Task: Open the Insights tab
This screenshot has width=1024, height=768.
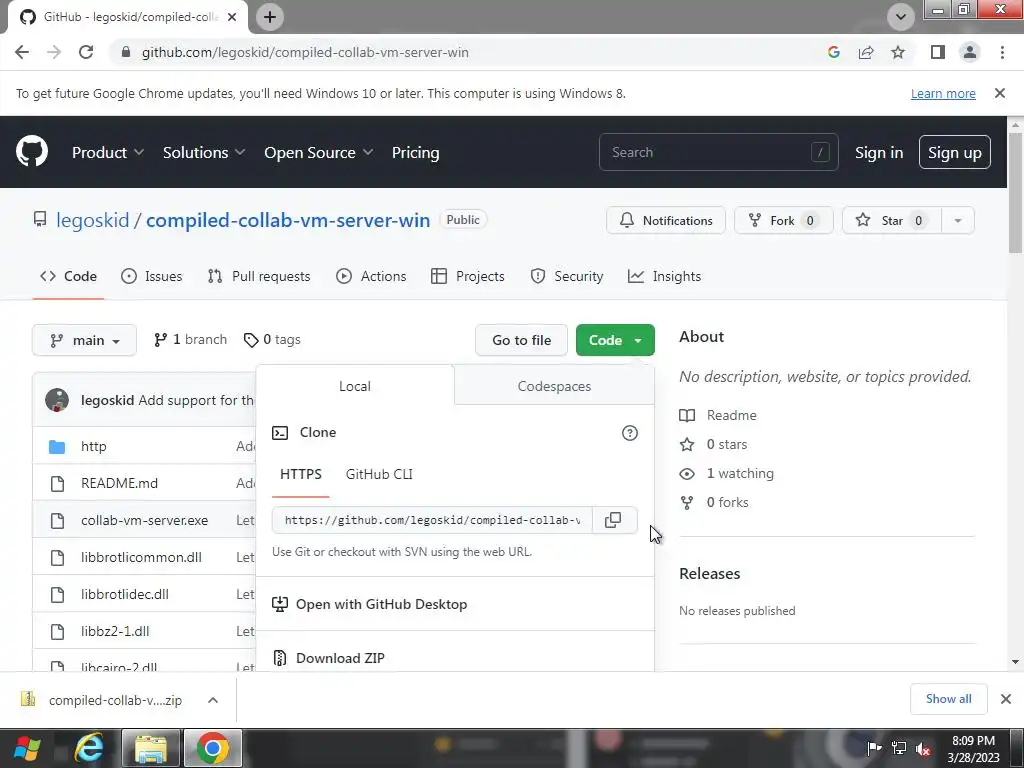Action: pos(664,276)
